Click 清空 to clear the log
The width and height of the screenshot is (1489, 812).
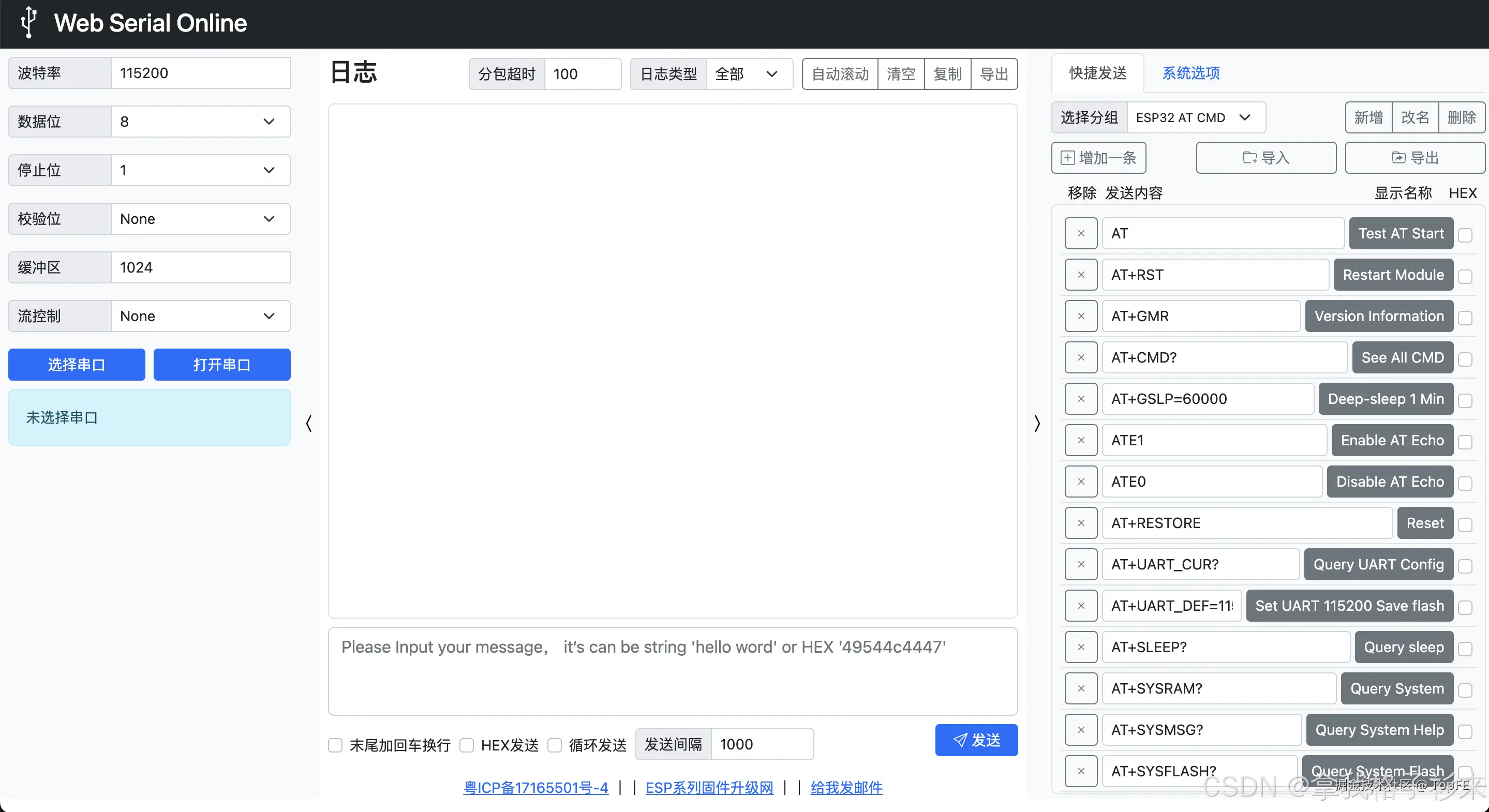point(901,74)
